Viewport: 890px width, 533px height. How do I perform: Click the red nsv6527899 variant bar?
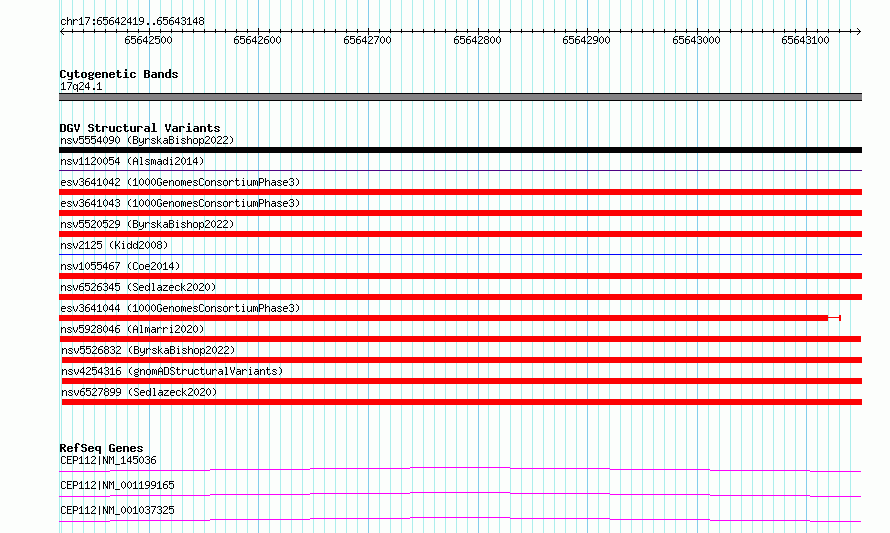[461, 402]
